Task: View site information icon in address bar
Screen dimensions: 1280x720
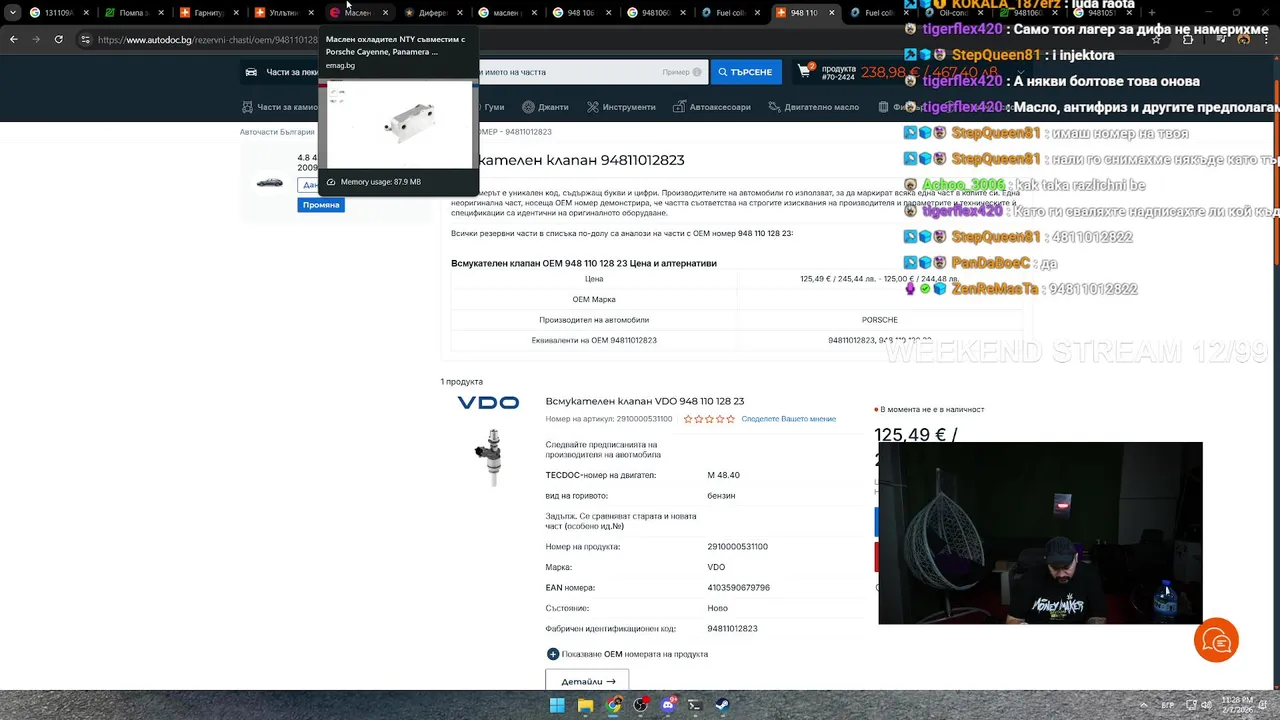Action: (x=86, y=39)
